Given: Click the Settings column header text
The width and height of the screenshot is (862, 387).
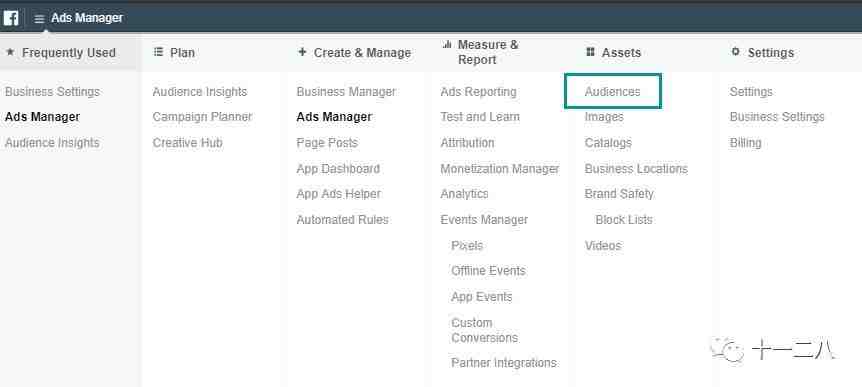Looking at the screenshot, I should 771,53.
